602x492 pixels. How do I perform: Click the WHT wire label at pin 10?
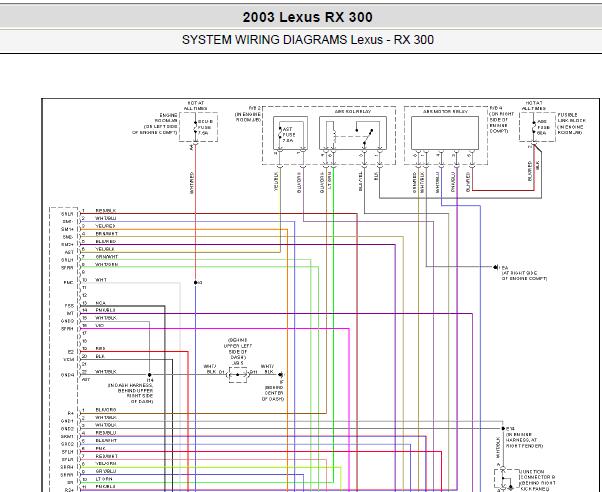coord(101,280)
